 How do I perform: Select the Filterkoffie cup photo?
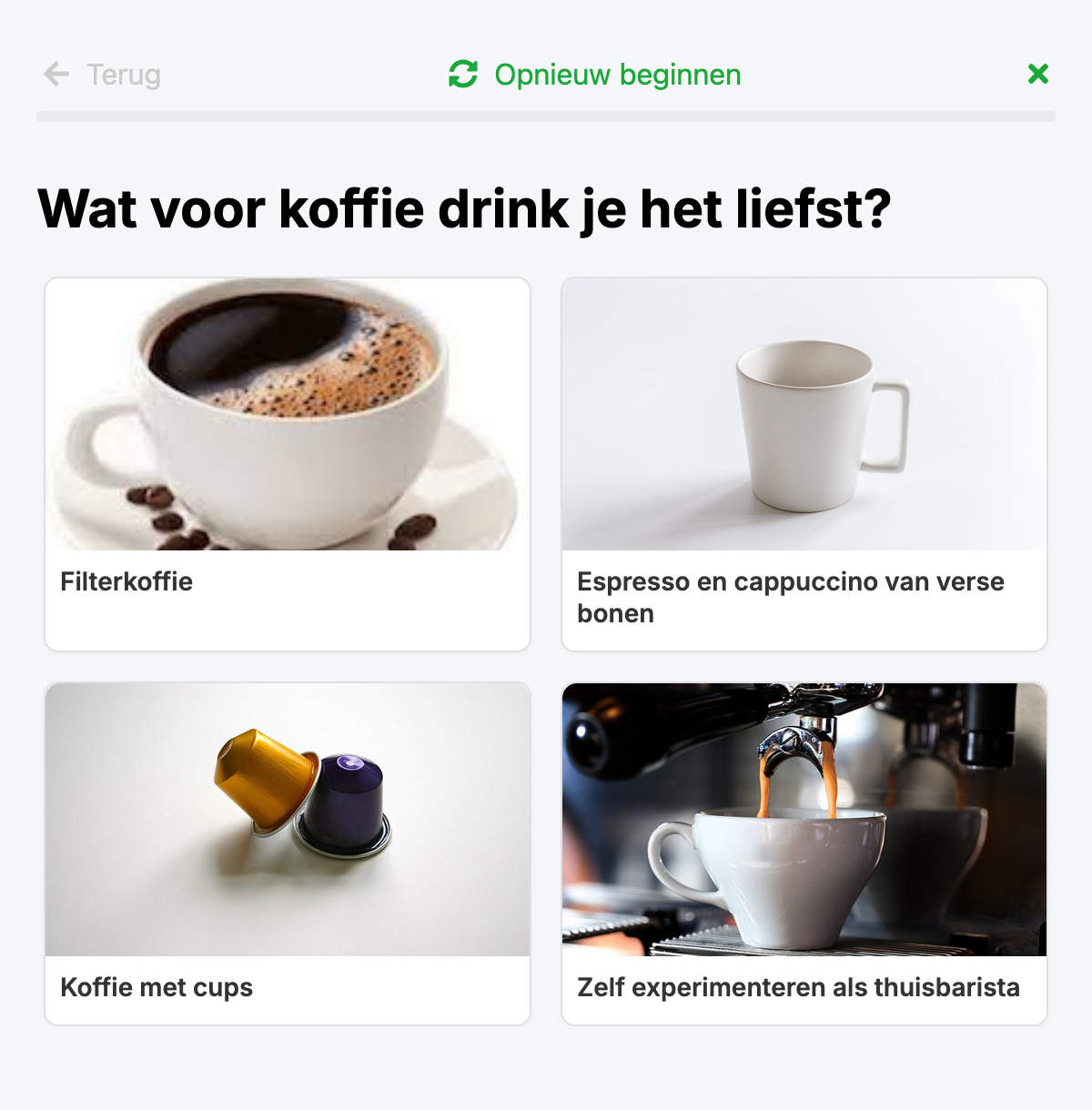click(x=288, y=414)
